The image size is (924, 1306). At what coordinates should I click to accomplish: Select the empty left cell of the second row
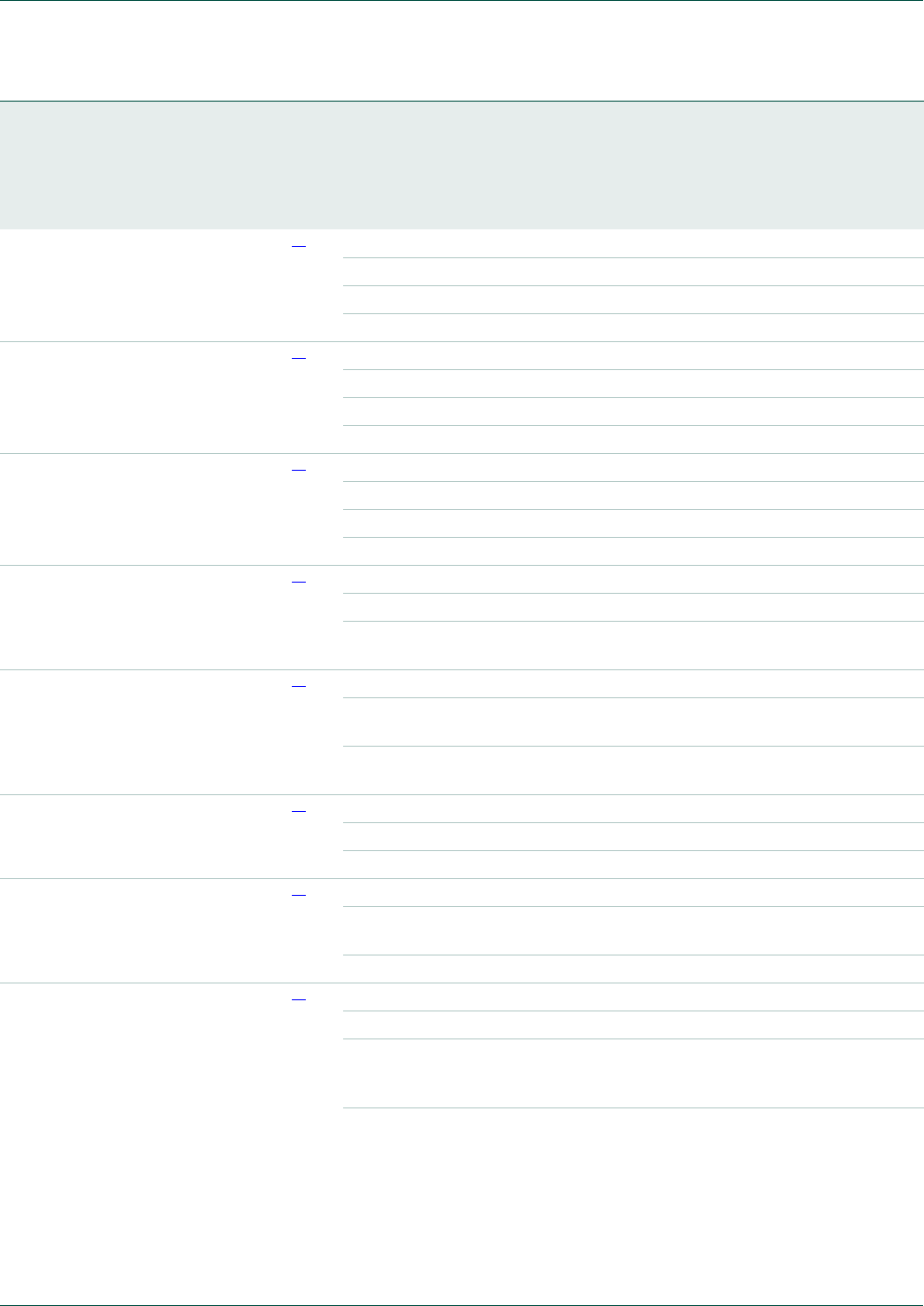point(140,398)
